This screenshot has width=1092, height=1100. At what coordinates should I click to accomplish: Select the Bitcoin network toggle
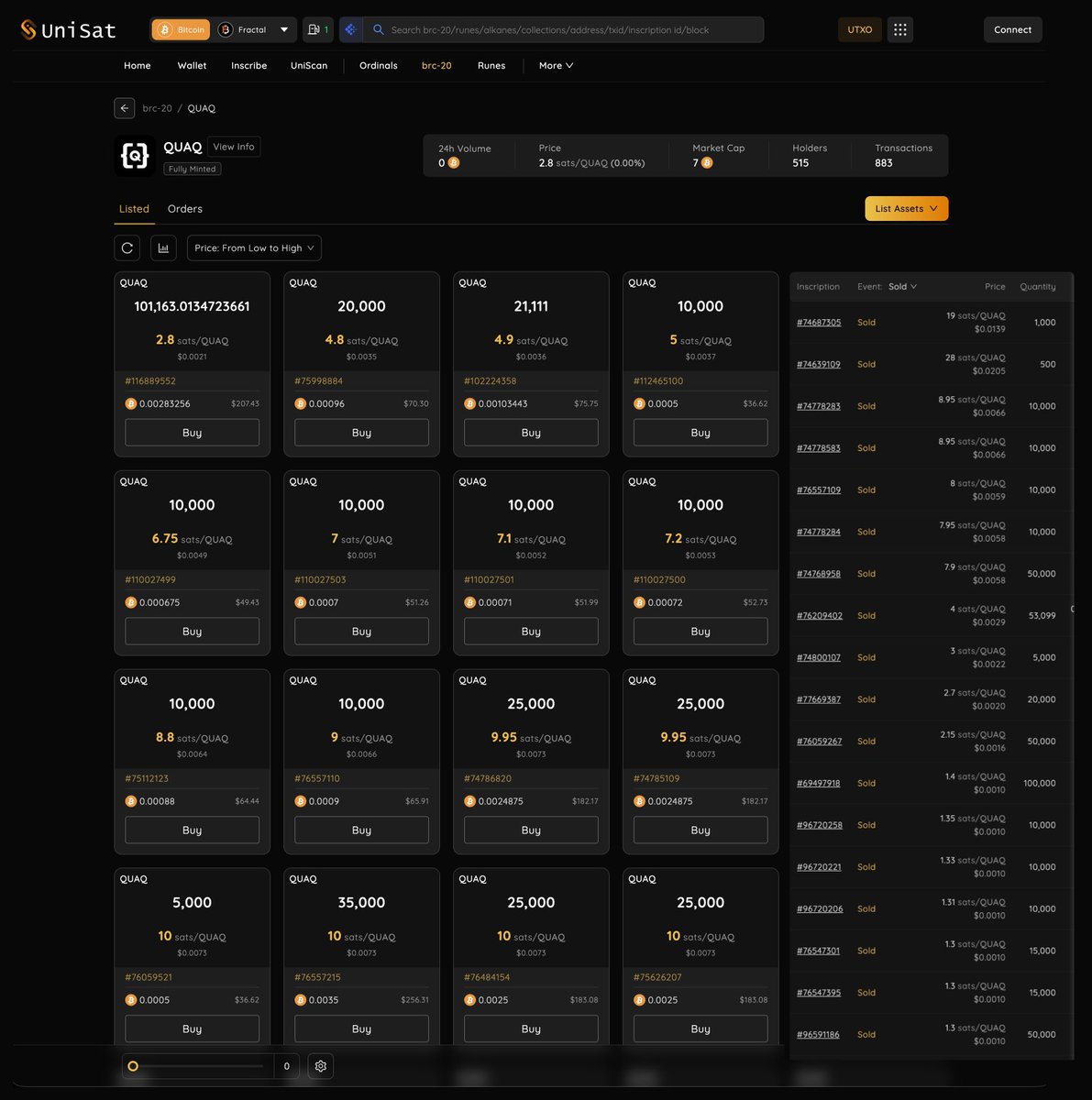[x=181, y=29]
